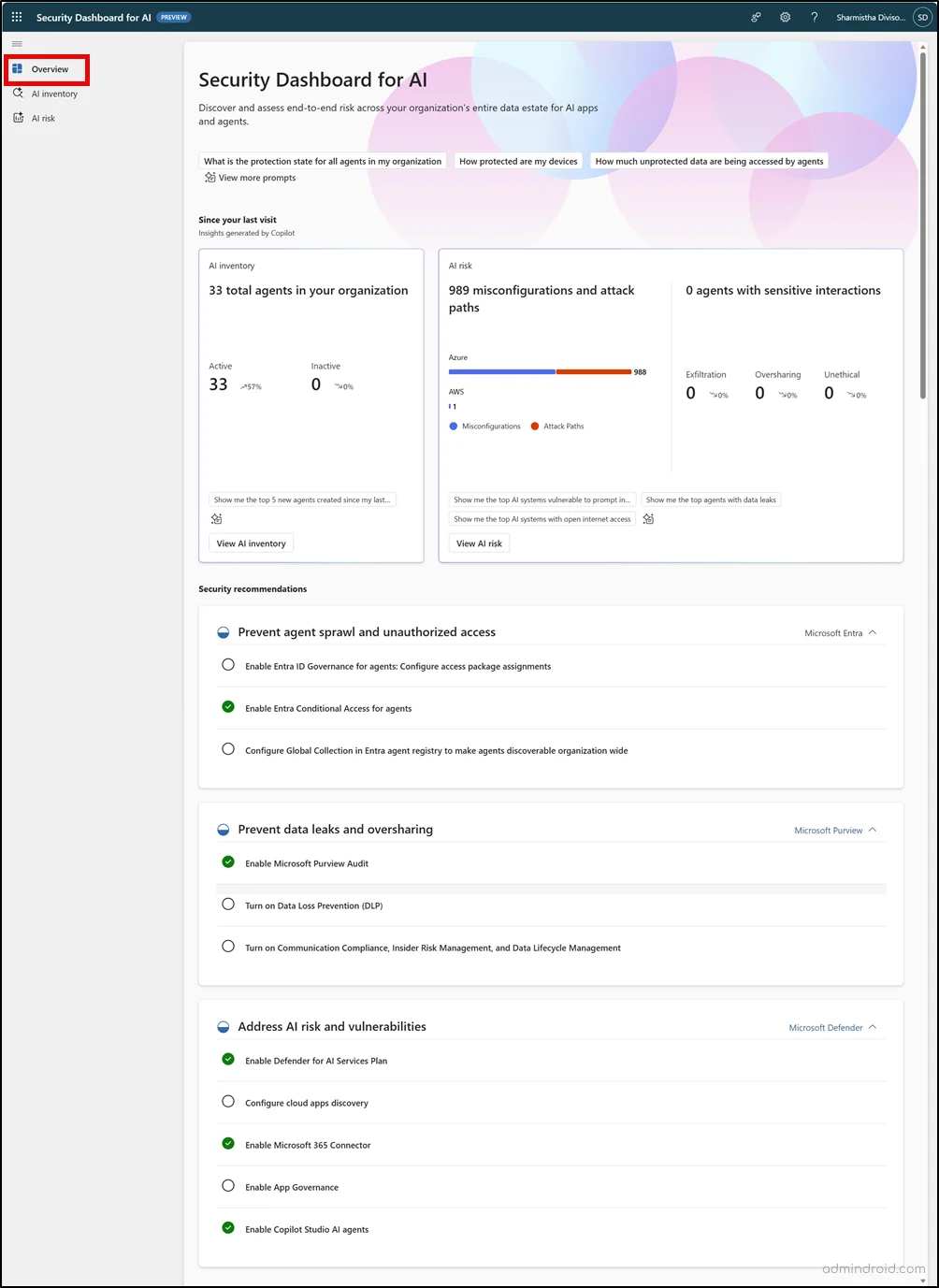This screenshot has width=939, height=1288.
Task: Mark Turn on Data Loss Prevention (DLP)
Action: [227, 904]
